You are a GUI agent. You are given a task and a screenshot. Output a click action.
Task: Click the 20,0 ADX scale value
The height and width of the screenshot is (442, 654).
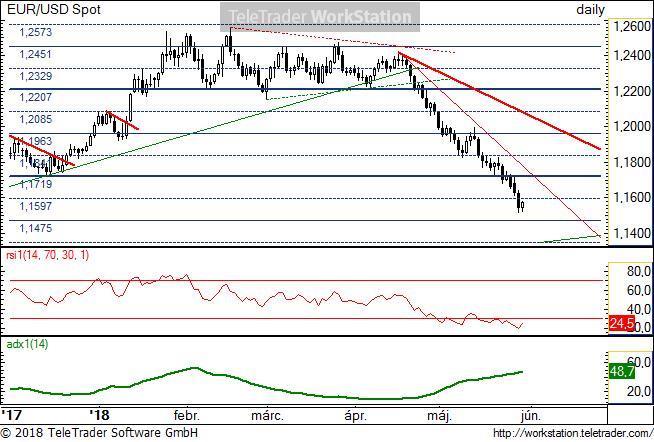[x=639, y=391]
